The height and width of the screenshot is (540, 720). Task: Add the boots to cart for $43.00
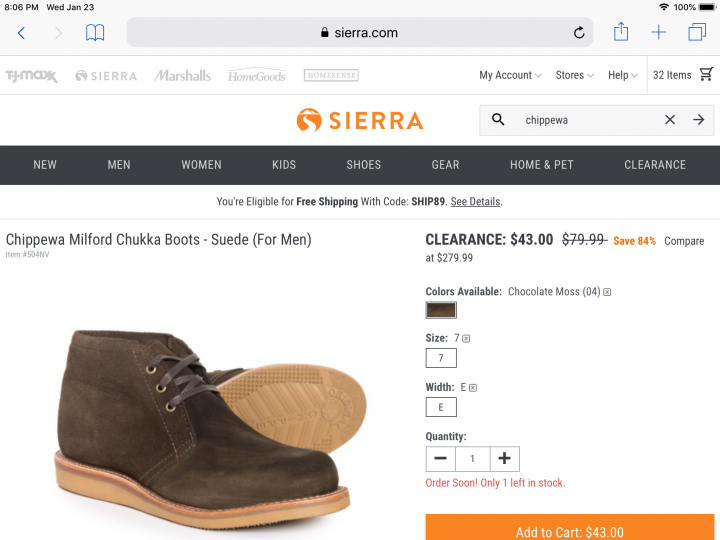click(569, 528)
